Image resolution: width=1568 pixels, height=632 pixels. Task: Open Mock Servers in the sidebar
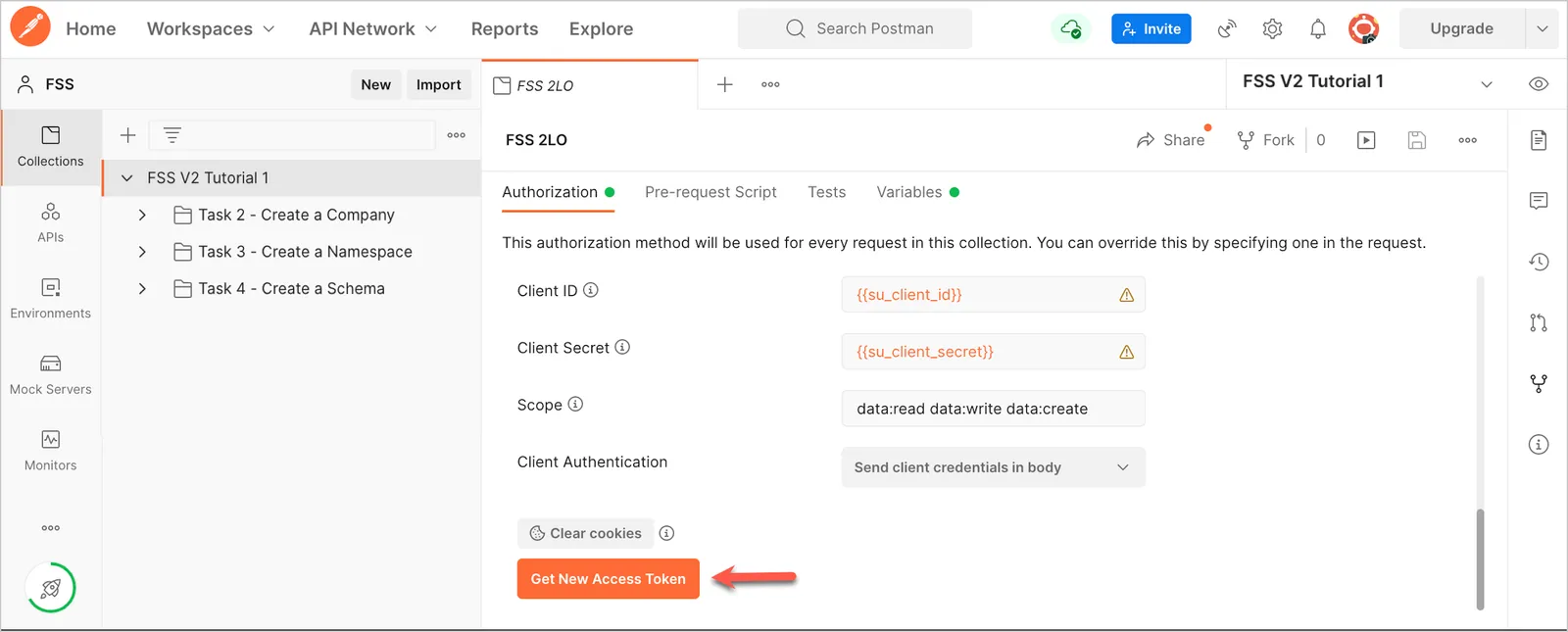[51, 375]
